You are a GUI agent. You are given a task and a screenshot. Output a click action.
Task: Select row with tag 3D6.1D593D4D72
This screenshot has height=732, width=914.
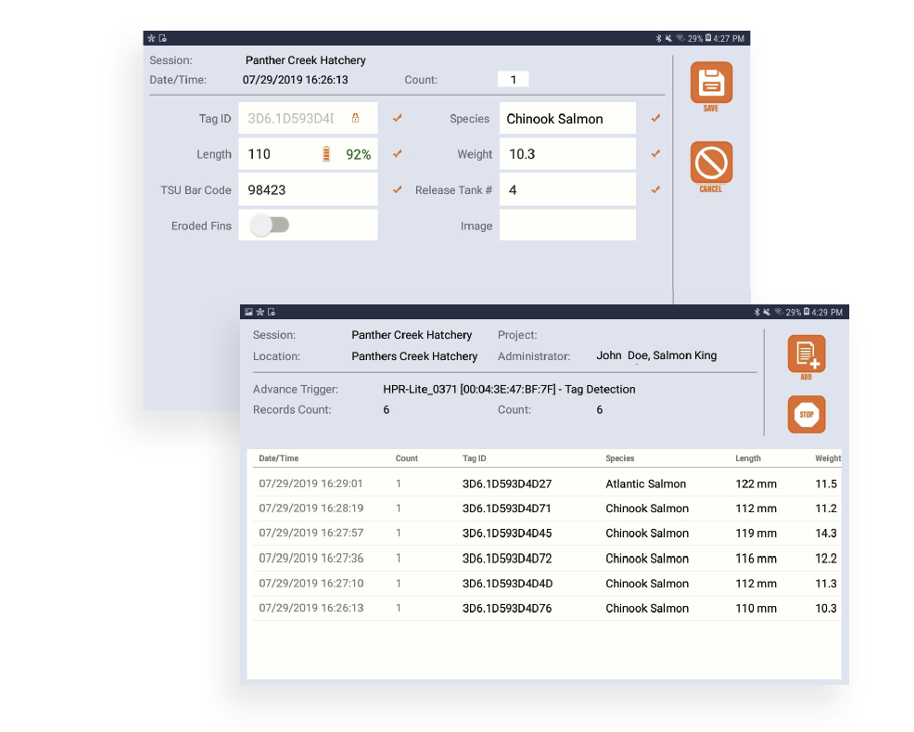click(547, 558)
